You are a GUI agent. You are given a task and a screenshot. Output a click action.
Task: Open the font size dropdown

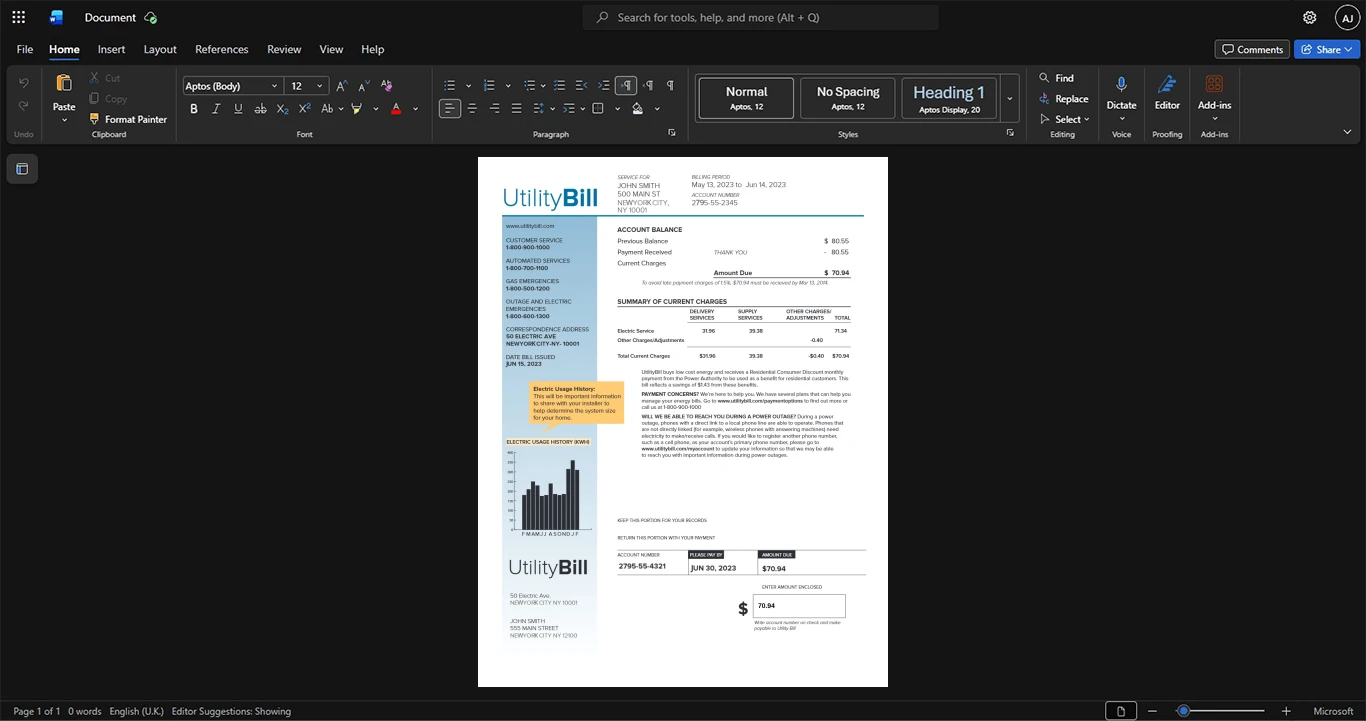coord(319,86)
